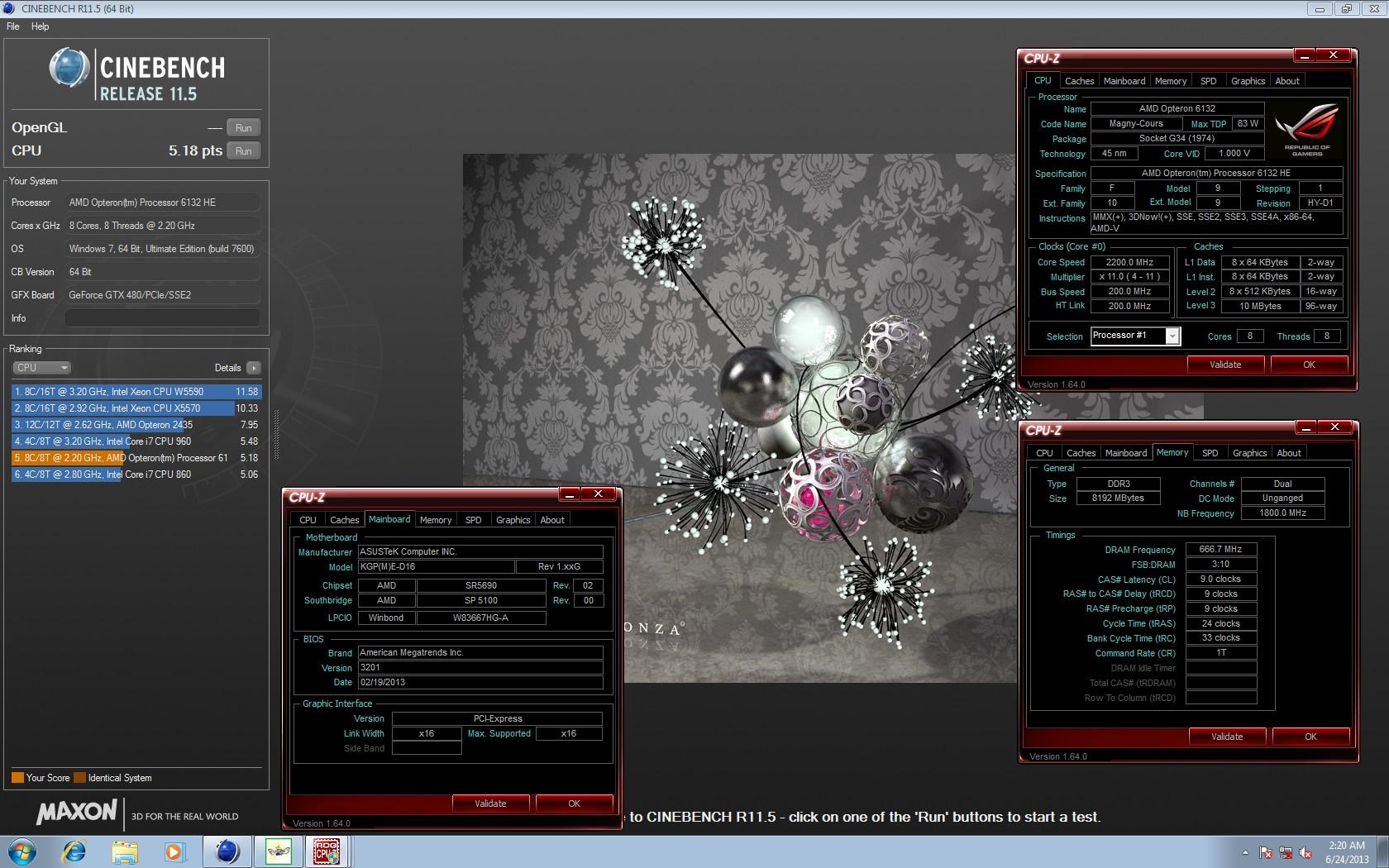Screen dimensions: 1389x868
Task: Click Validate in the CPU-Z CPU window
Action: pos(1225,365)
